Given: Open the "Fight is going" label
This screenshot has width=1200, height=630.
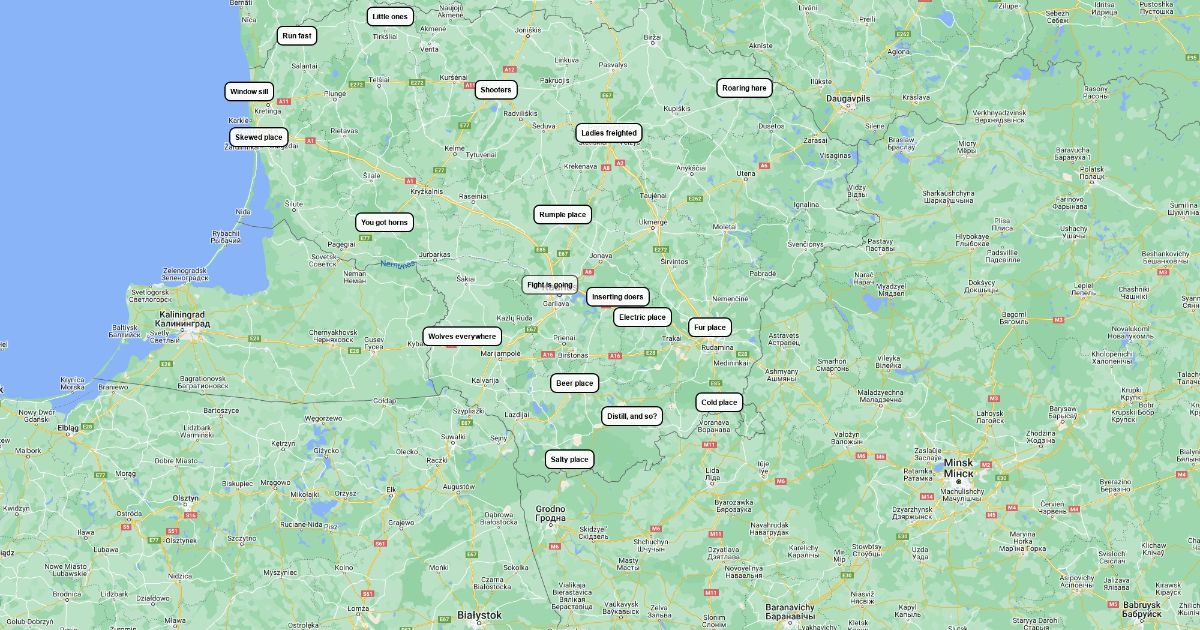Looking at the screenshot, I should [550, 285].
